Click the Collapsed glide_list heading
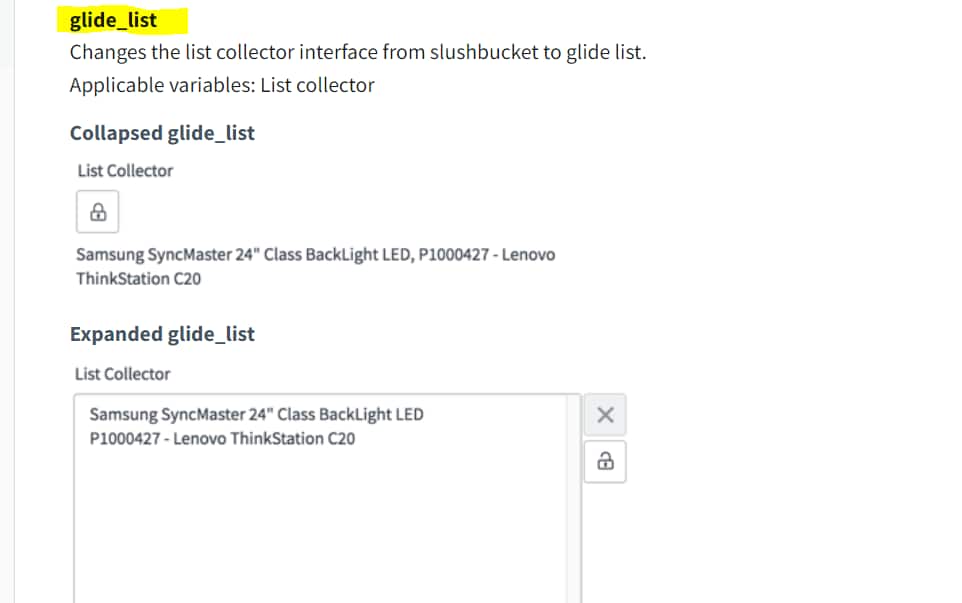Image resolution: width=962 pixels, height=603 pixels. pos(162,133)
